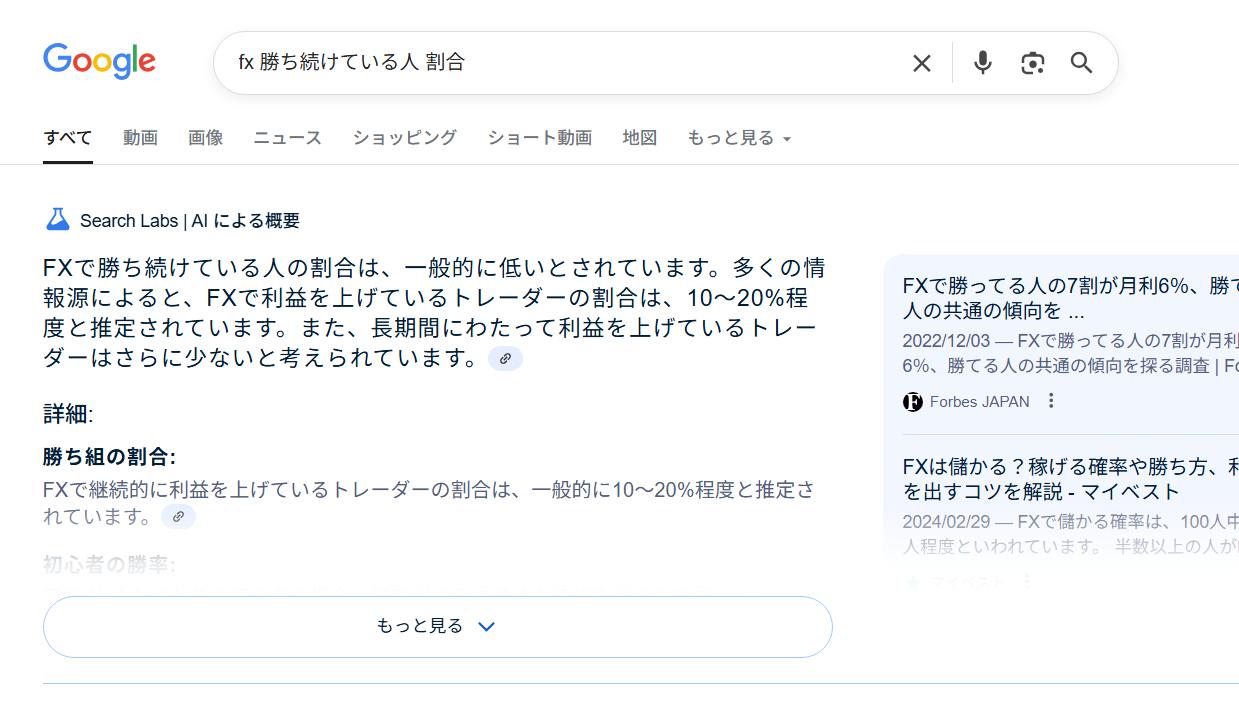Open the Forbes article FXで勝ってる人の7割が月利6%
This screenshot has width=1239, height=704.
[x=1070, y=298]
